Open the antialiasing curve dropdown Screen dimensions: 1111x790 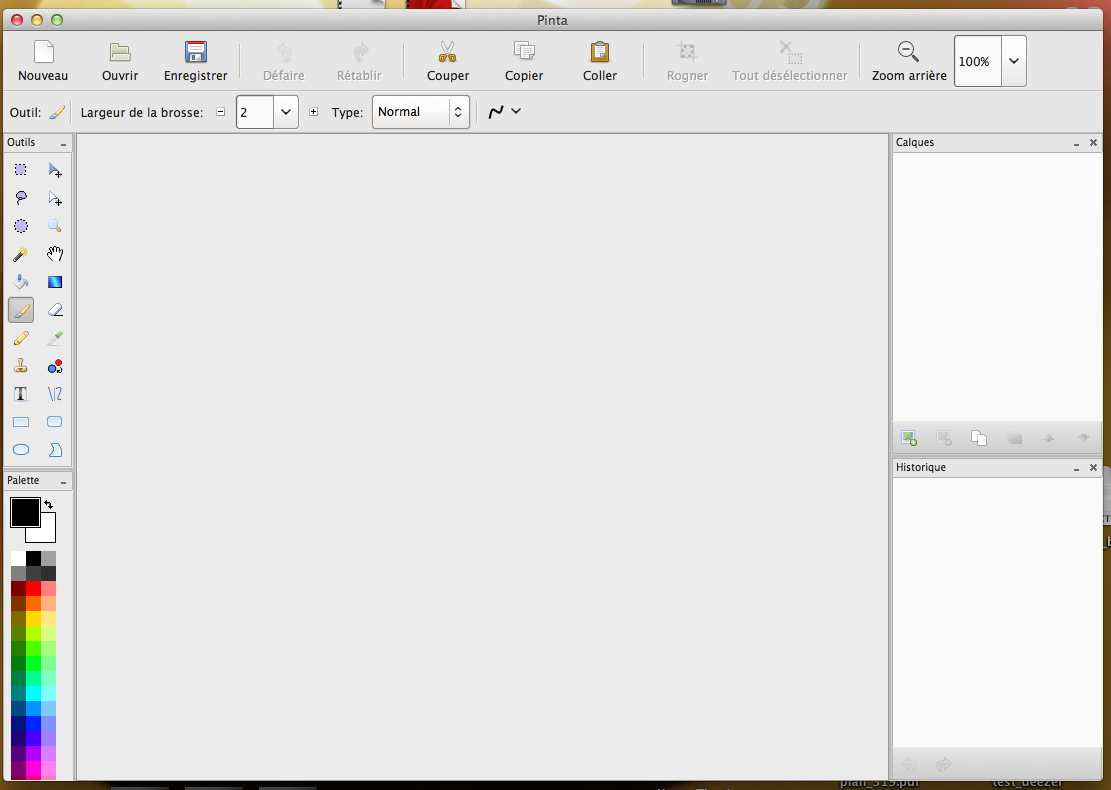tap(504, 111)
